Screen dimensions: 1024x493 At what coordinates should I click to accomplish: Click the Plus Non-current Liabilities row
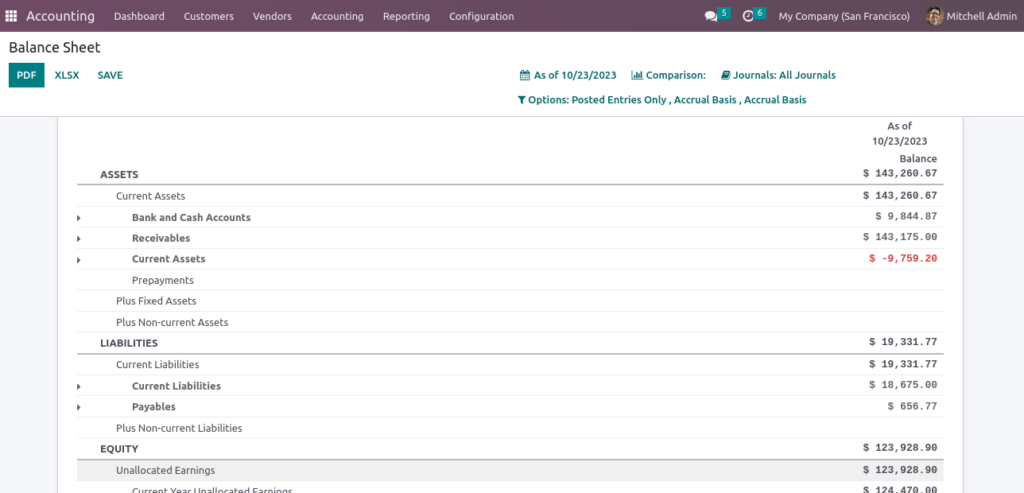[510, 428]
